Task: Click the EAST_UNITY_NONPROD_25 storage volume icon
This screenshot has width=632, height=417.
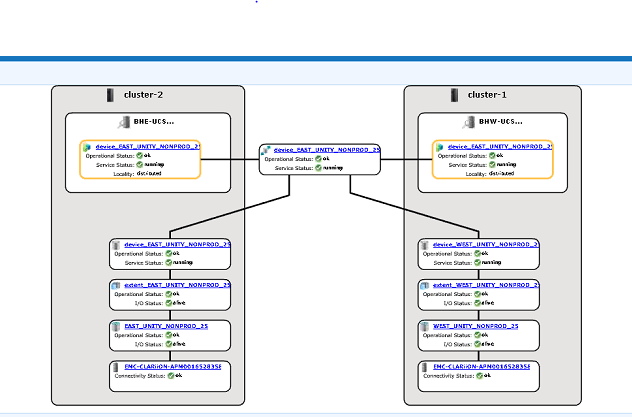Action: (x=116, y=325)
